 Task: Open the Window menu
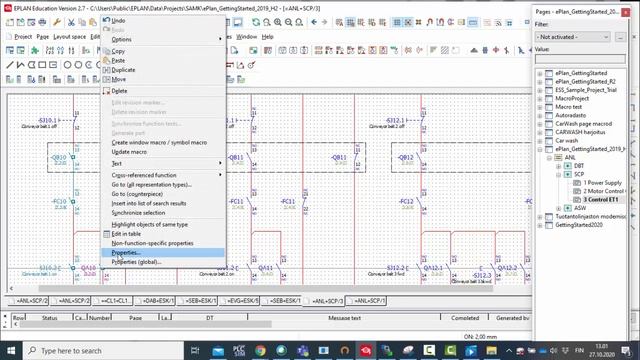247,37
